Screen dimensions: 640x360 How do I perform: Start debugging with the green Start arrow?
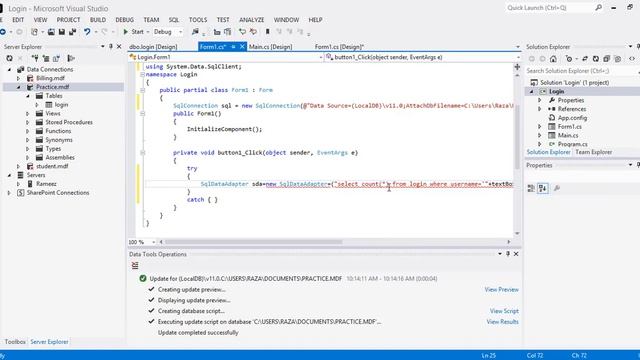click(126, 32)
